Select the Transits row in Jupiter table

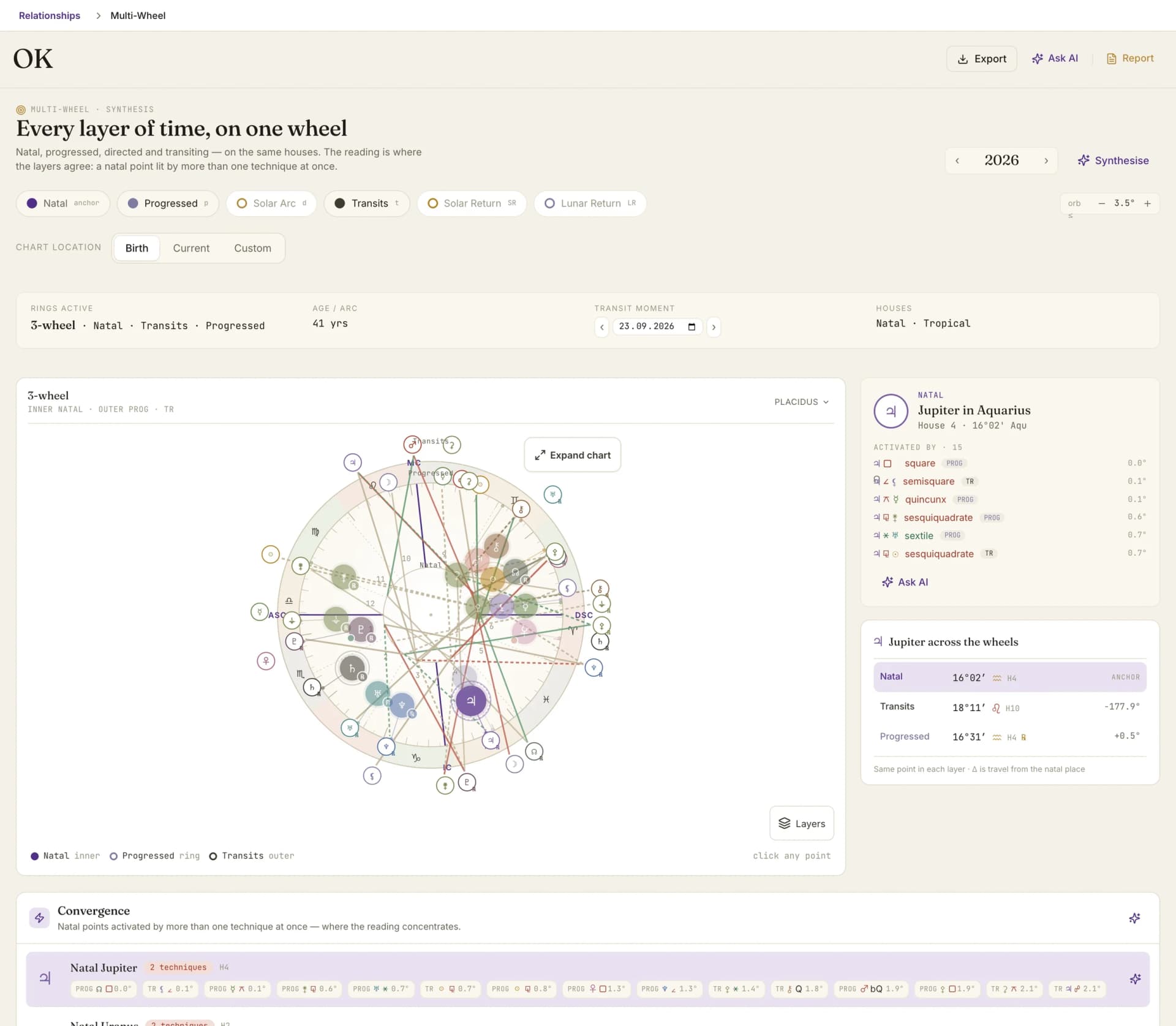(x=1009, y=707)
